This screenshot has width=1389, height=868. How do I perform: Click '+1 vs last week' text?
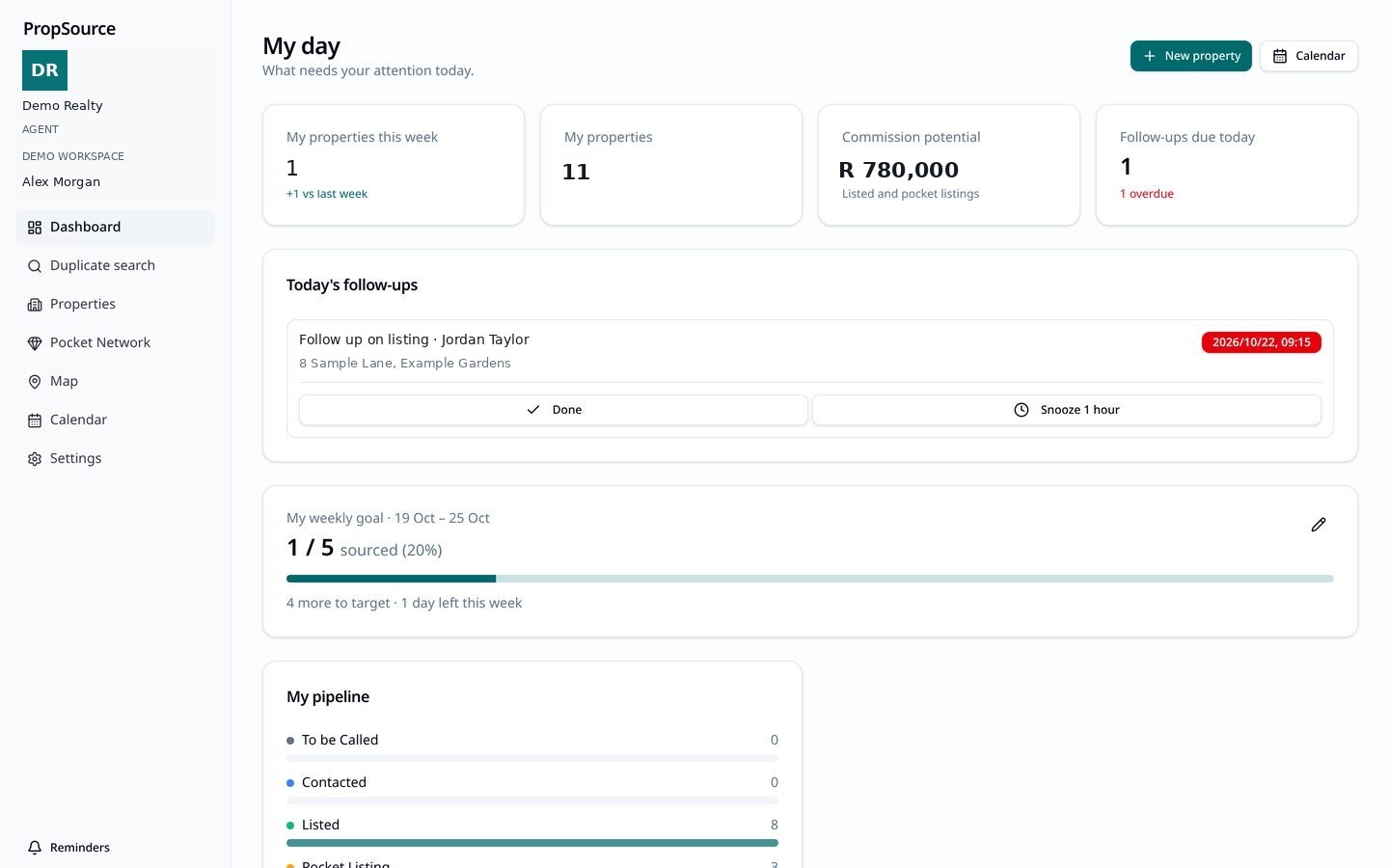(327, 194)
